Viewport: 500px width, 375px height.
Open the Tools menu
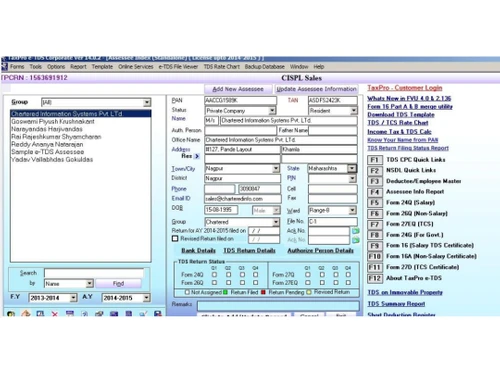(x=36, y=67)
